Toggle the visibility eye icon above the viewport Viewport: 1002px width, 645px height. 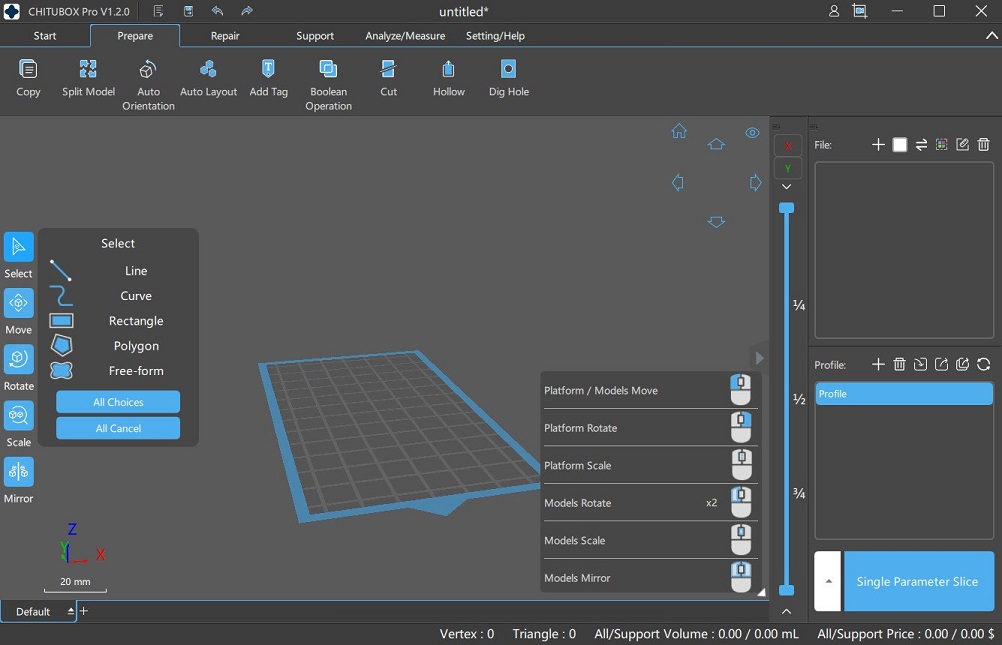click(752, 132)
